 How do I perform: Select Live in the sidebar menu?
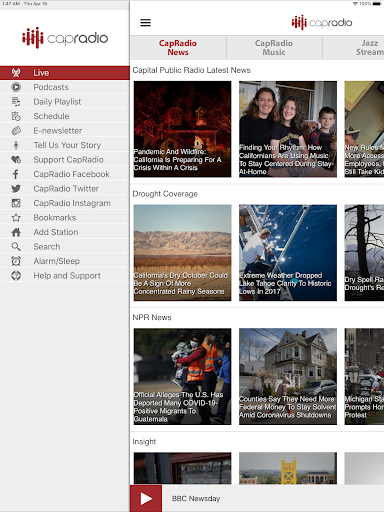pos(65,73)
